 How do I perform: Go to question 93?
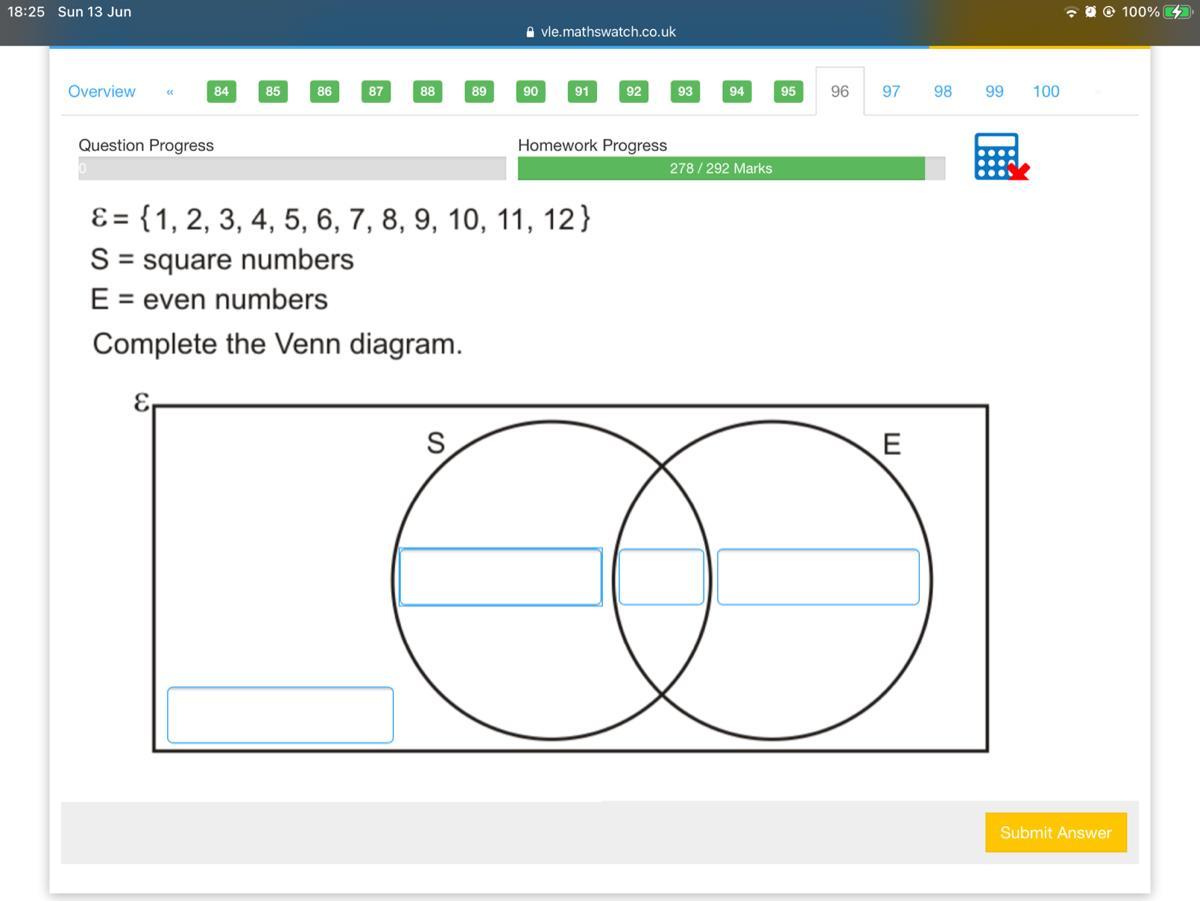coord(685,91)
